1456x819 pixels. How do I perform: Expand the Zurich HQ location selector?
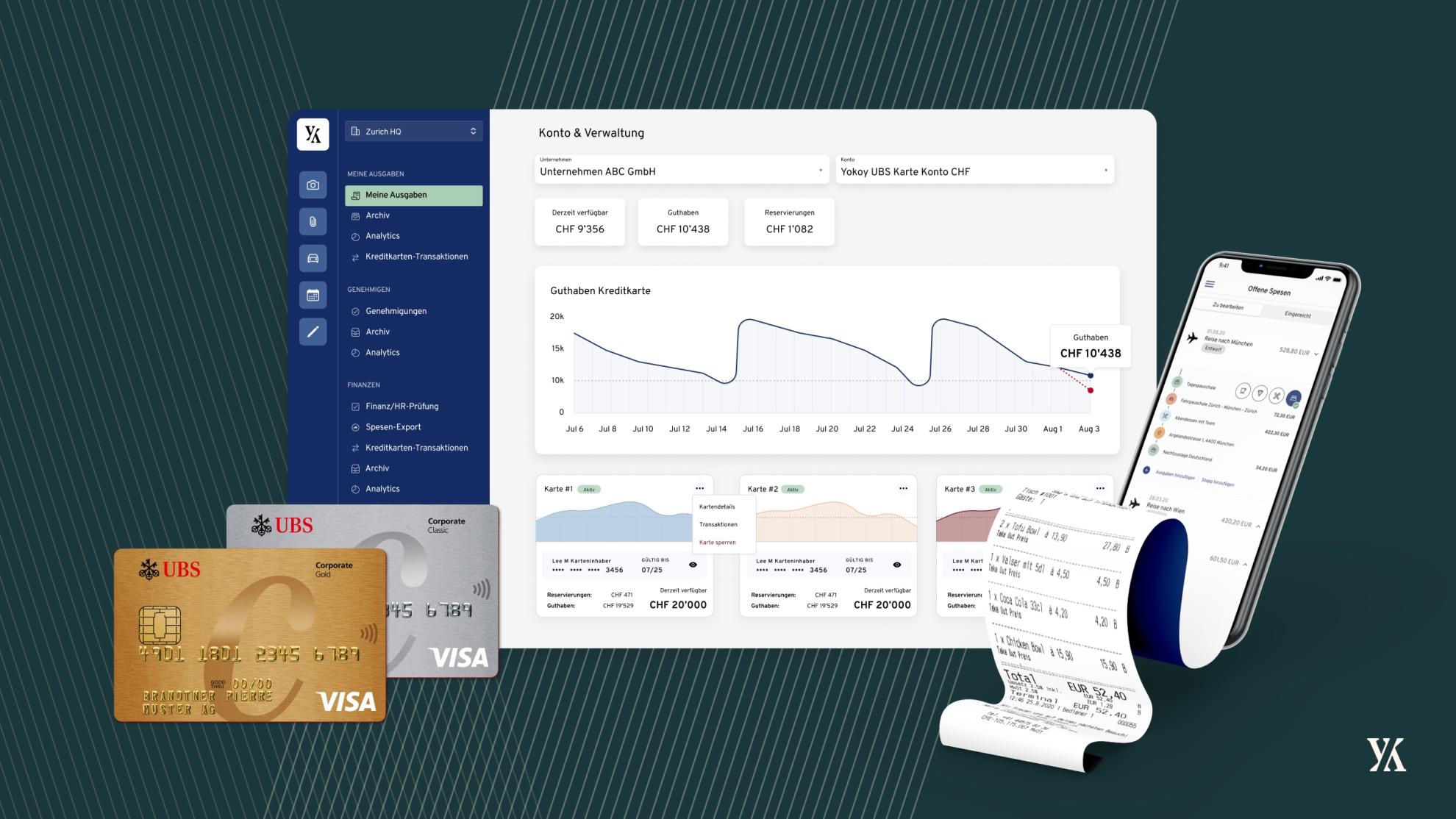click(413, 131)
